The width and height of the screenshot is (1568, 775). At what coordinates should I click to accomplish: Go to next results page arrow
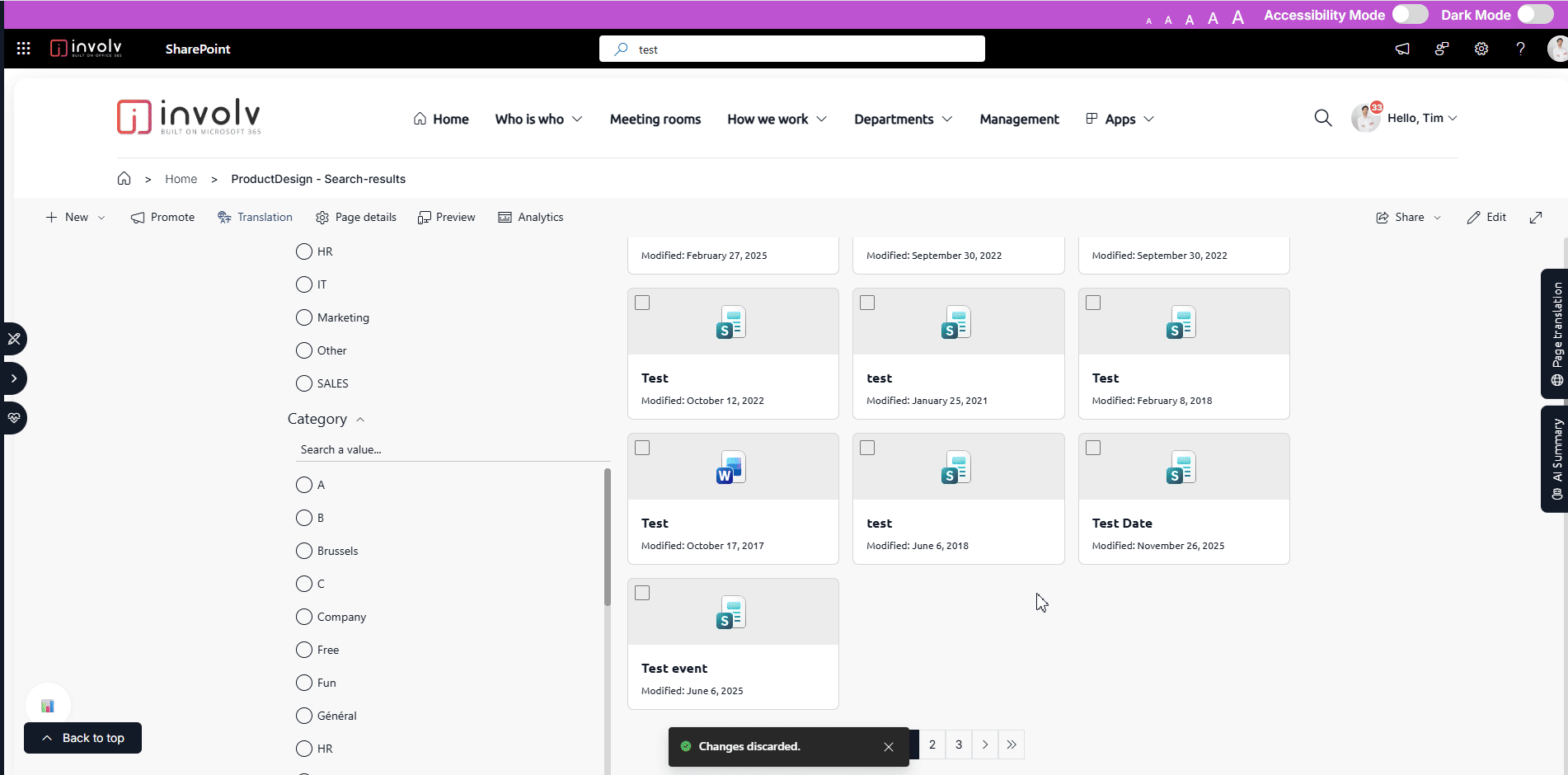[985, 744]
